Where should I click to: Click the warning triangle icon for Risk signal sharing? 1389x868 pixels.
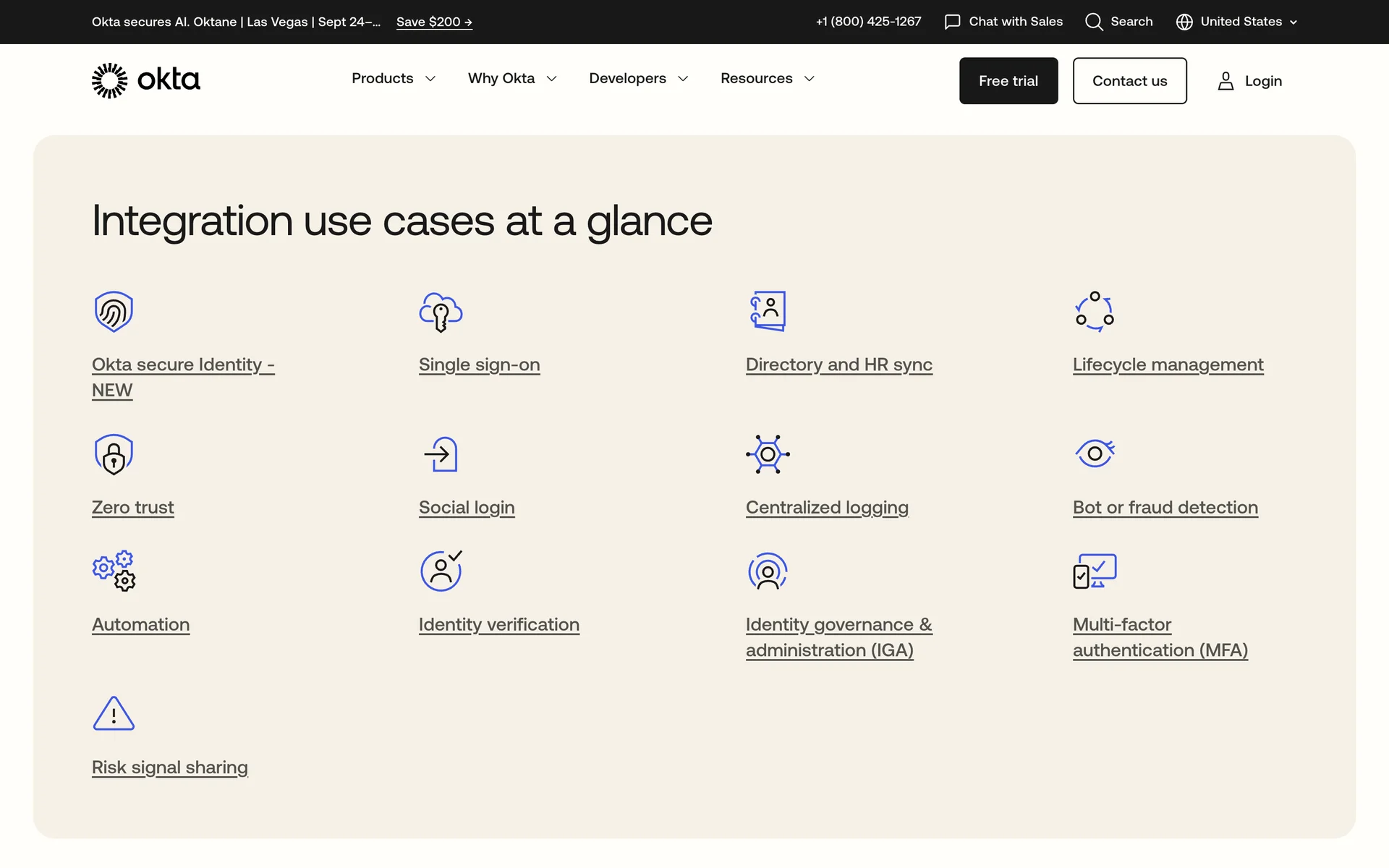114,714
